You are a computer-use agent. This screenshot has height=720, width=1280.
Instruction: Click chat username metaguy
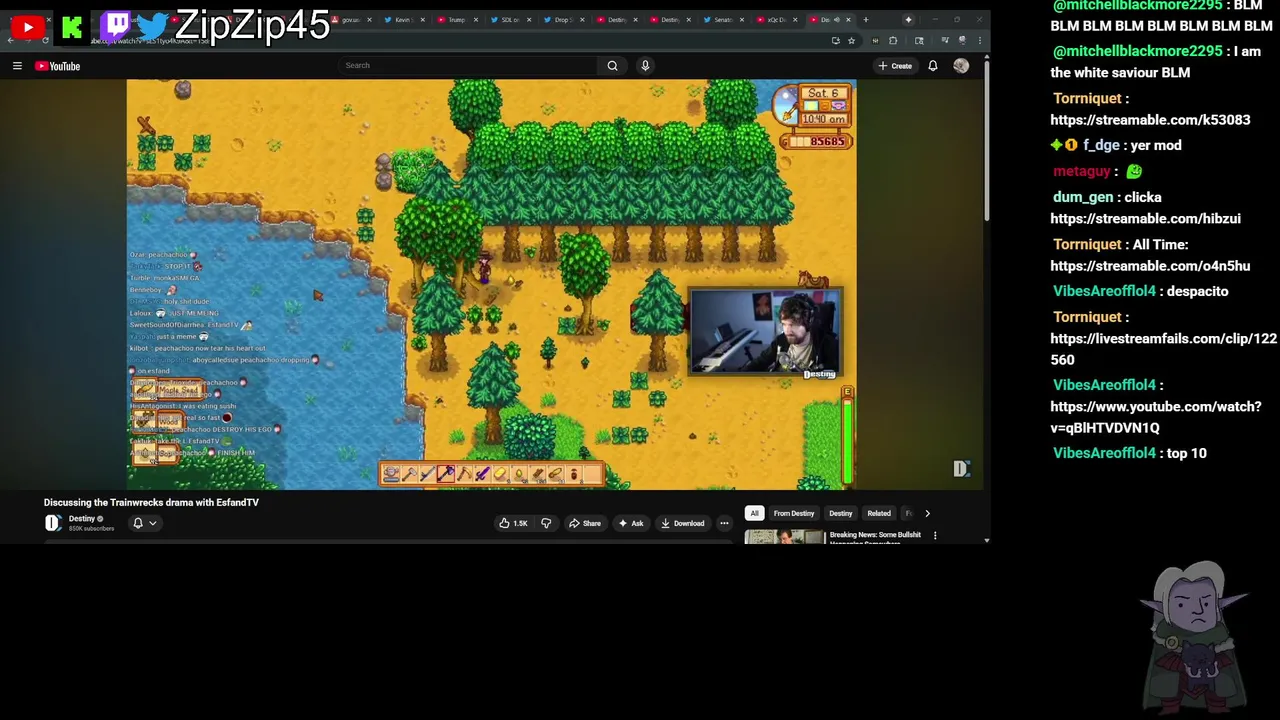[1082, 171]
